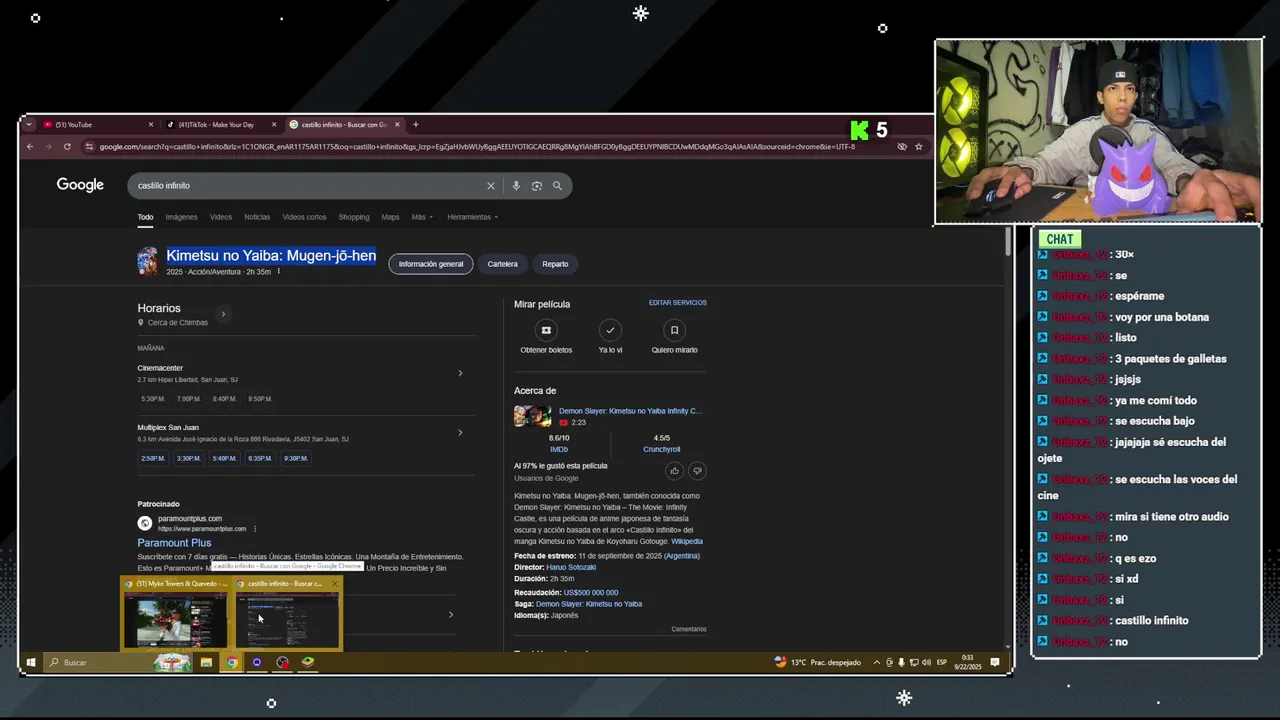Like the movie with thumbs up
1280x720 pixels.
click(x=675, y=470)
